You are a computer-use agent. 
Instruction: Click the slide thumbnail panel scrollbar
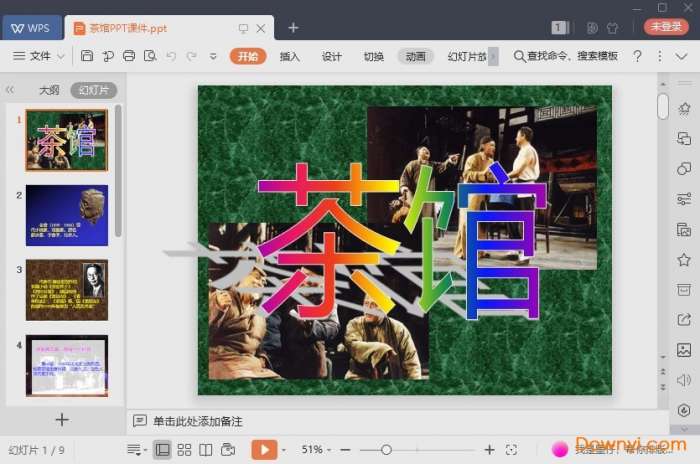pyautogui.click(x=118, y=171)
